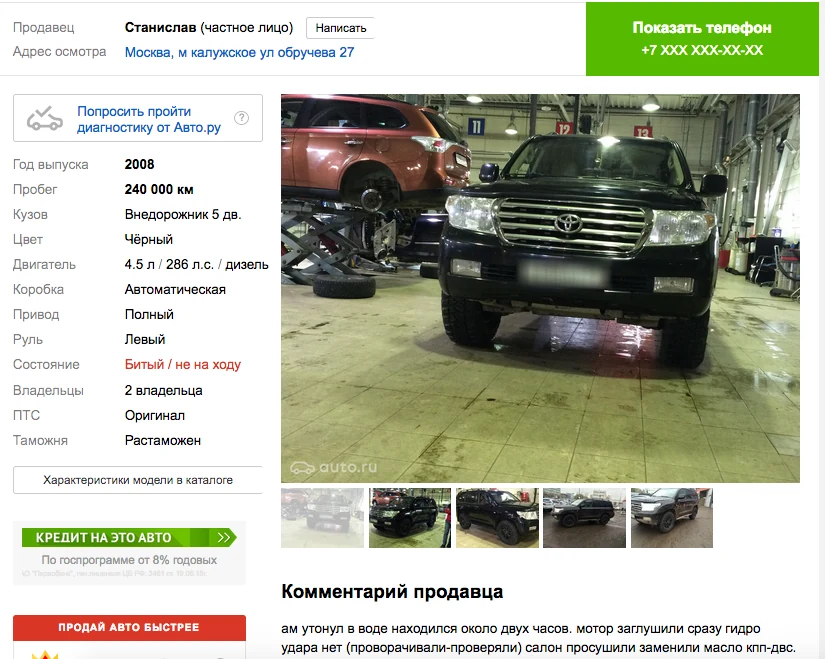Select the third photo thumbnail
This screenshot has width=825, height=659.
(x=497, y=518)
